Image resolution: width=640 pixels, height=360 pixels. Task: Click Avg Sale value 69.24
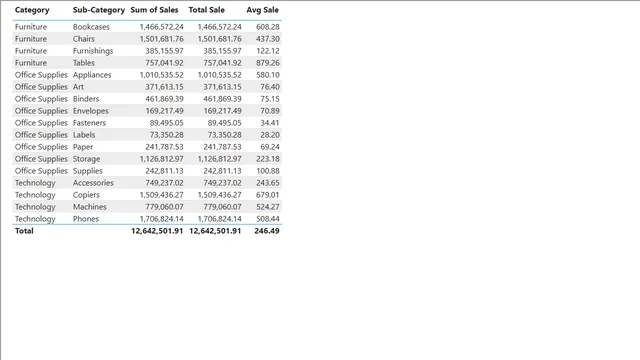[270, 147]
